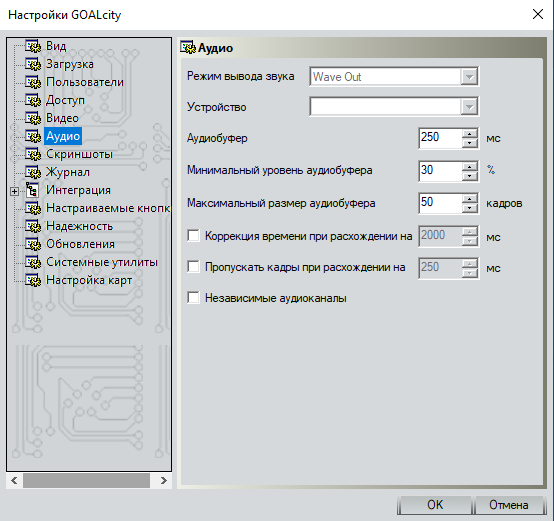The image size is (554, 521).
Task: Confirm settings with the OK button
Action: coord(435,505)
